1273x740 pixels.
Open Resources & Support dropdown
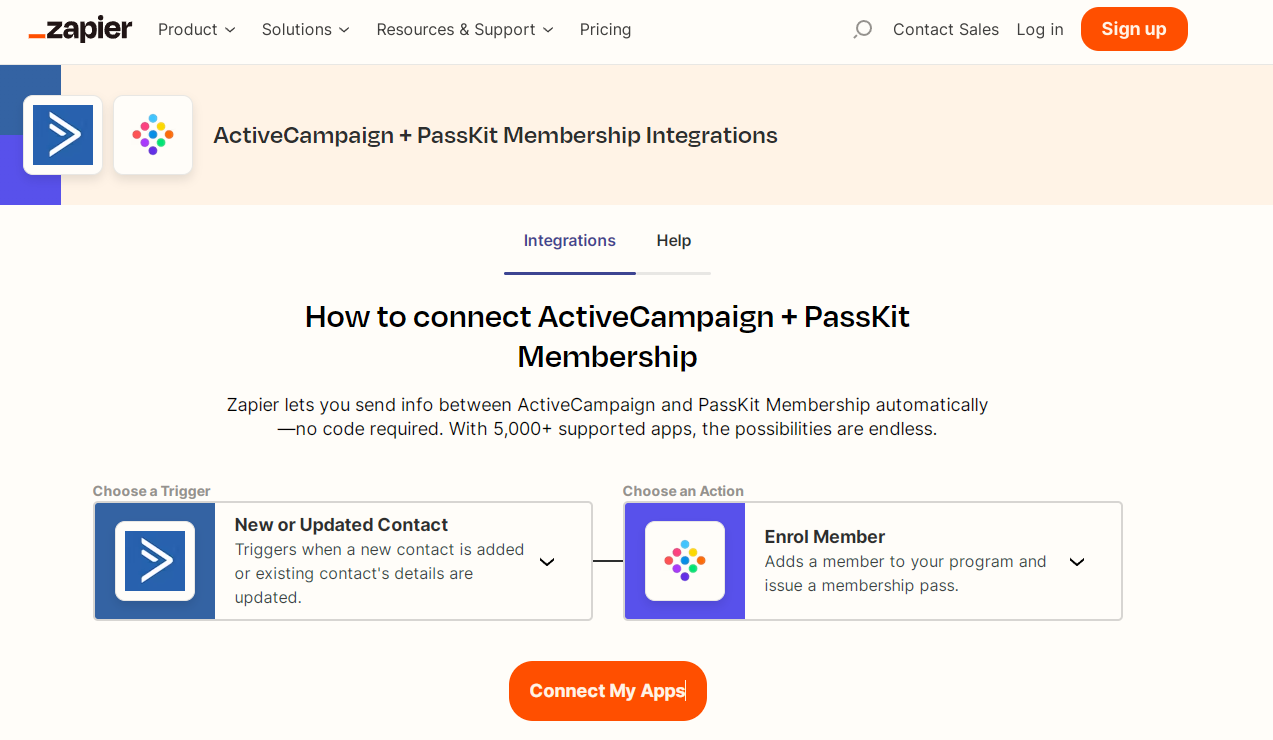(x=465, y=30)
